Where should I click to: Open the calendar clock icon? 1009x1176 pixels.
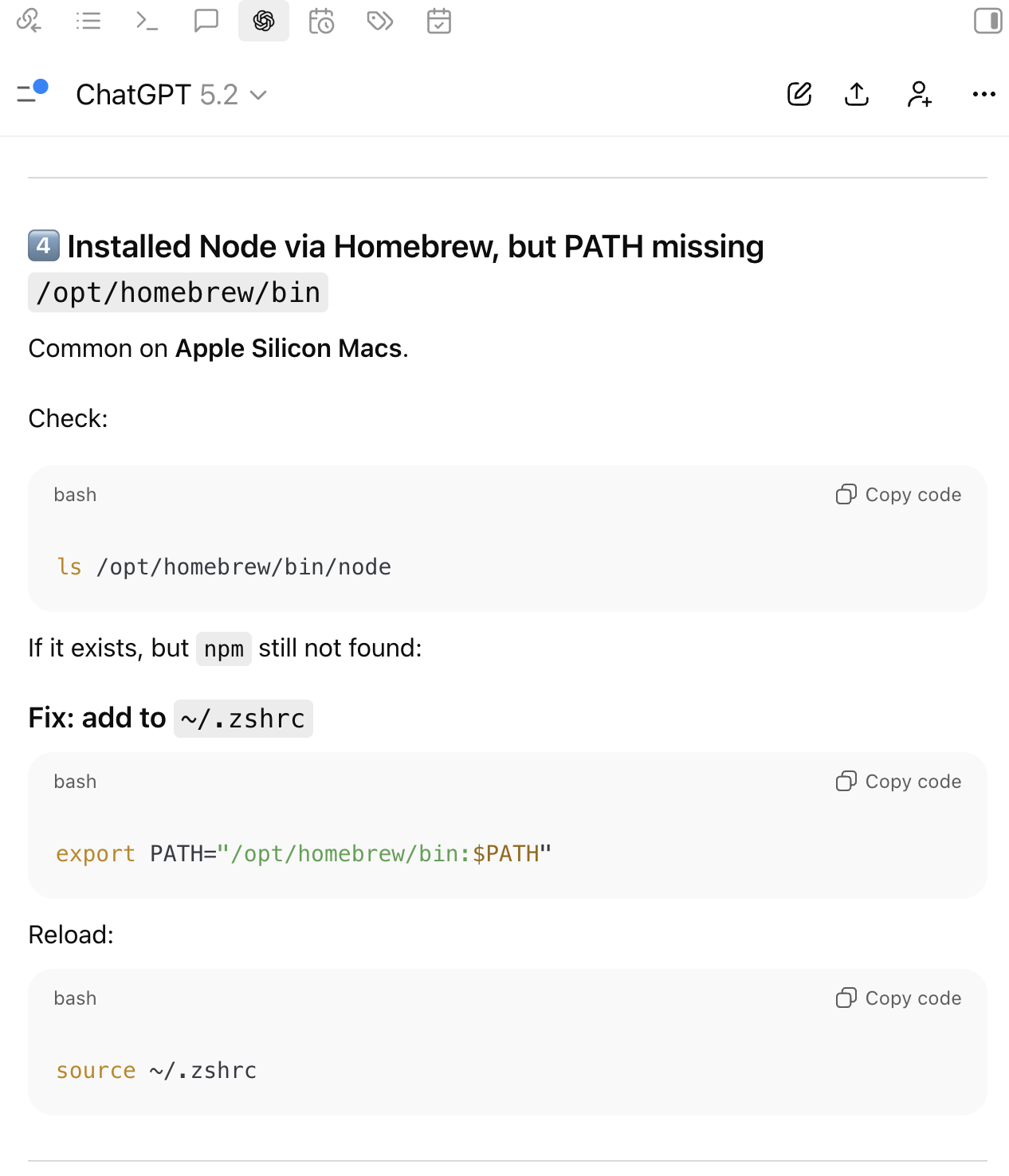pos(321,21)
